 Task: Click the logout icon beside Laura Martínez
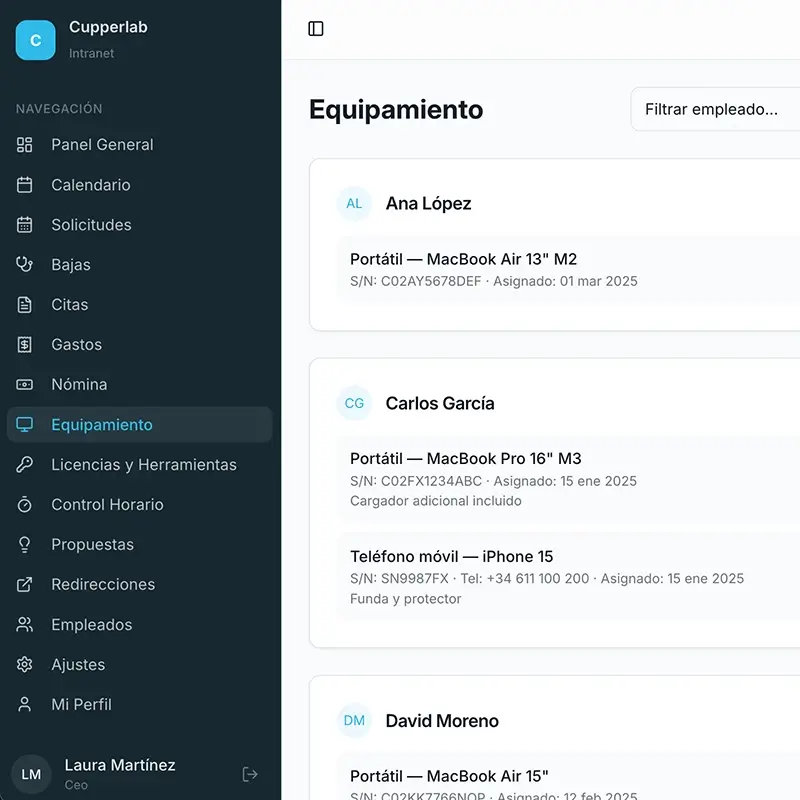(x=250, y=774)
